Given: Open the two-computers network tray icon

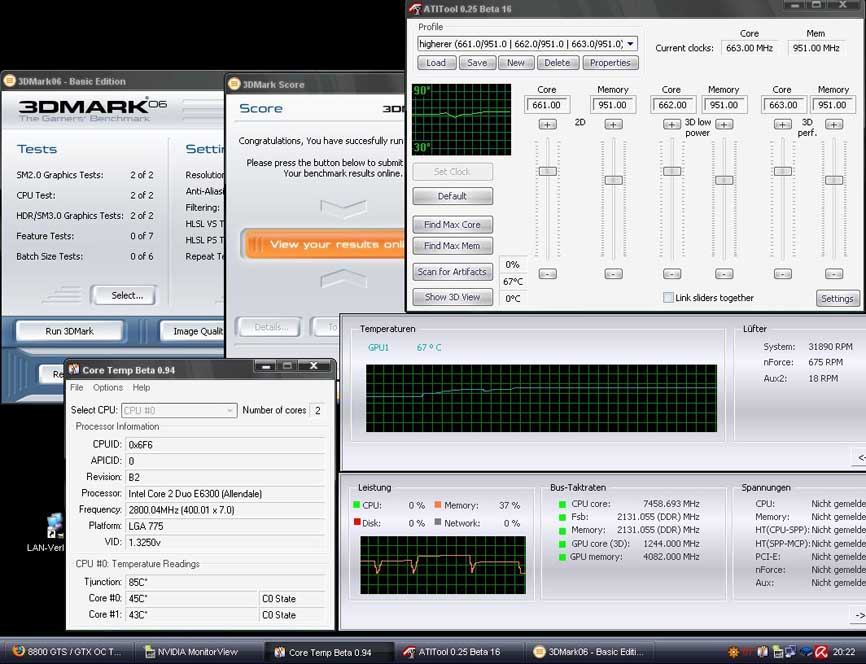Looking at the screenshot, I should coord(790,652).
